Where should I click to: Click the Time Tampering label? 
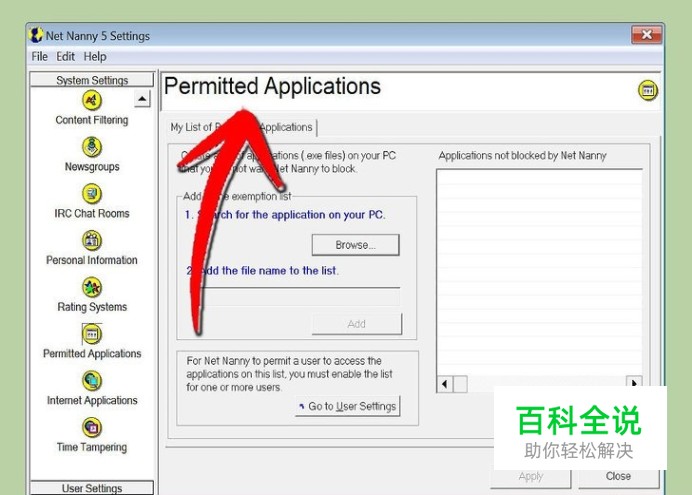(x=92, y=447)
